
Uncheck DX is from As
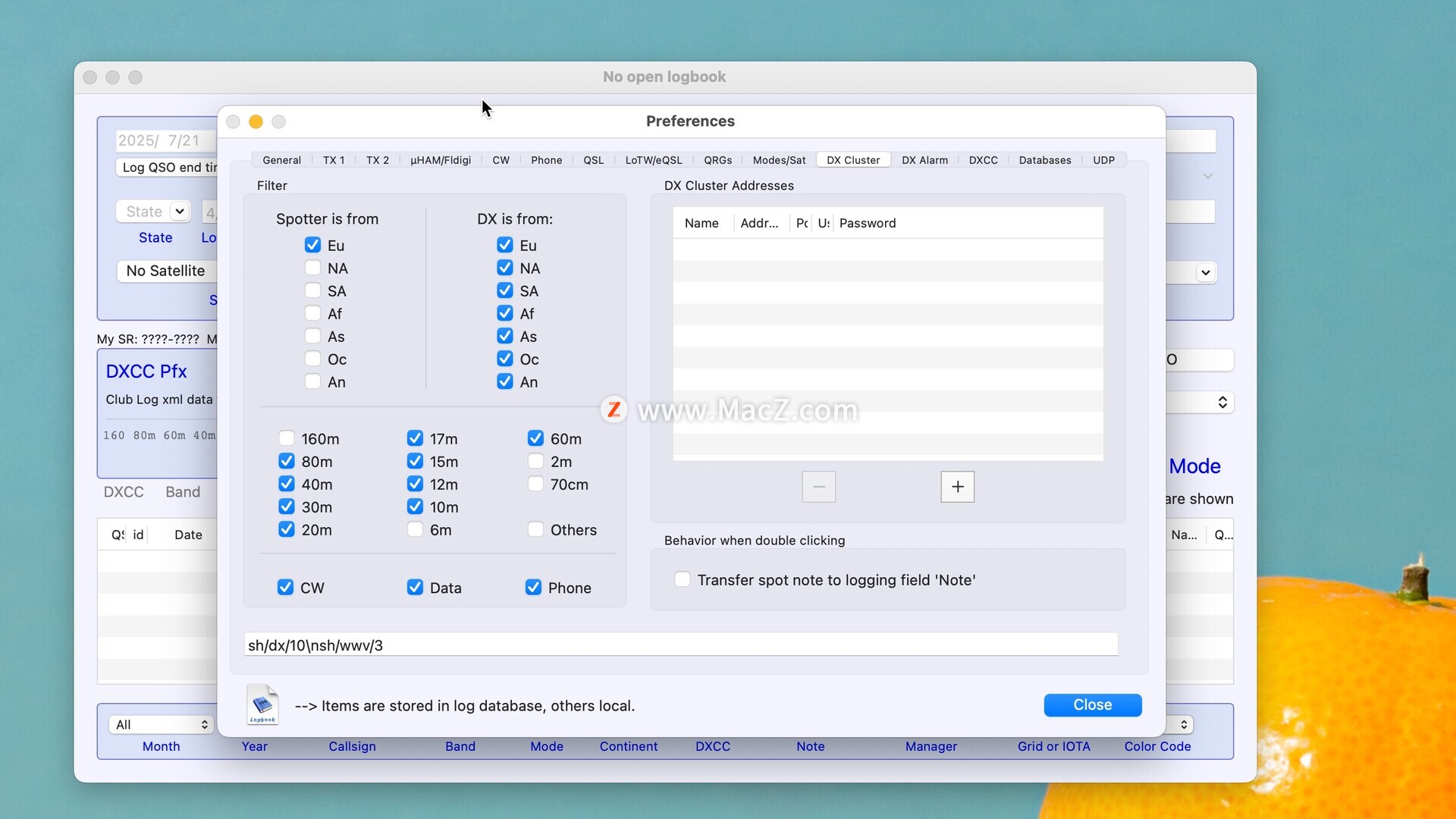click(505, 336)
